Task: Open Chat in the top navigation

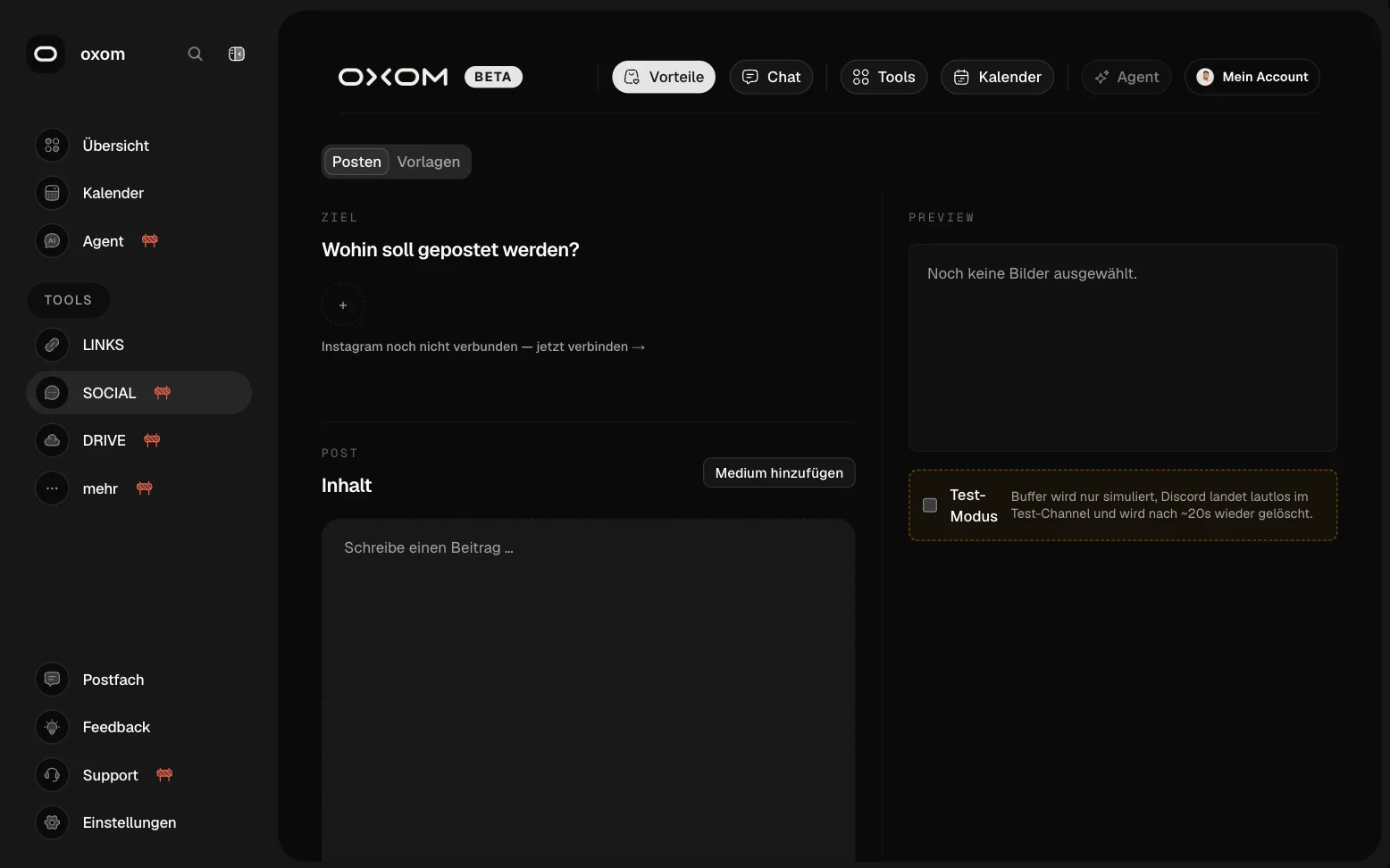Action: pyautogui.click(x=772, y=77)
